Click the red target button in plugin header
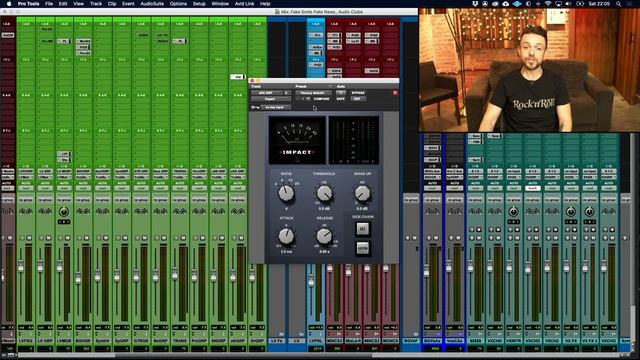This screenshot has width=640, height=360. coord(395,93)
